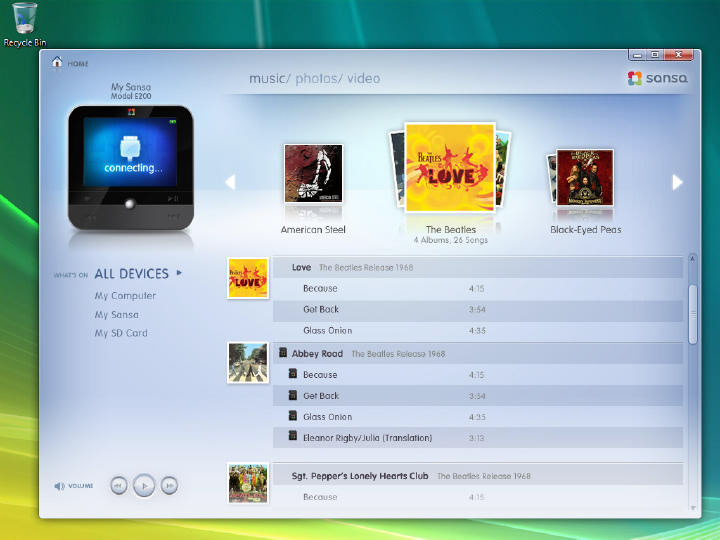
Task: Click the volume speaker icon
Action: tap(59, 486)
